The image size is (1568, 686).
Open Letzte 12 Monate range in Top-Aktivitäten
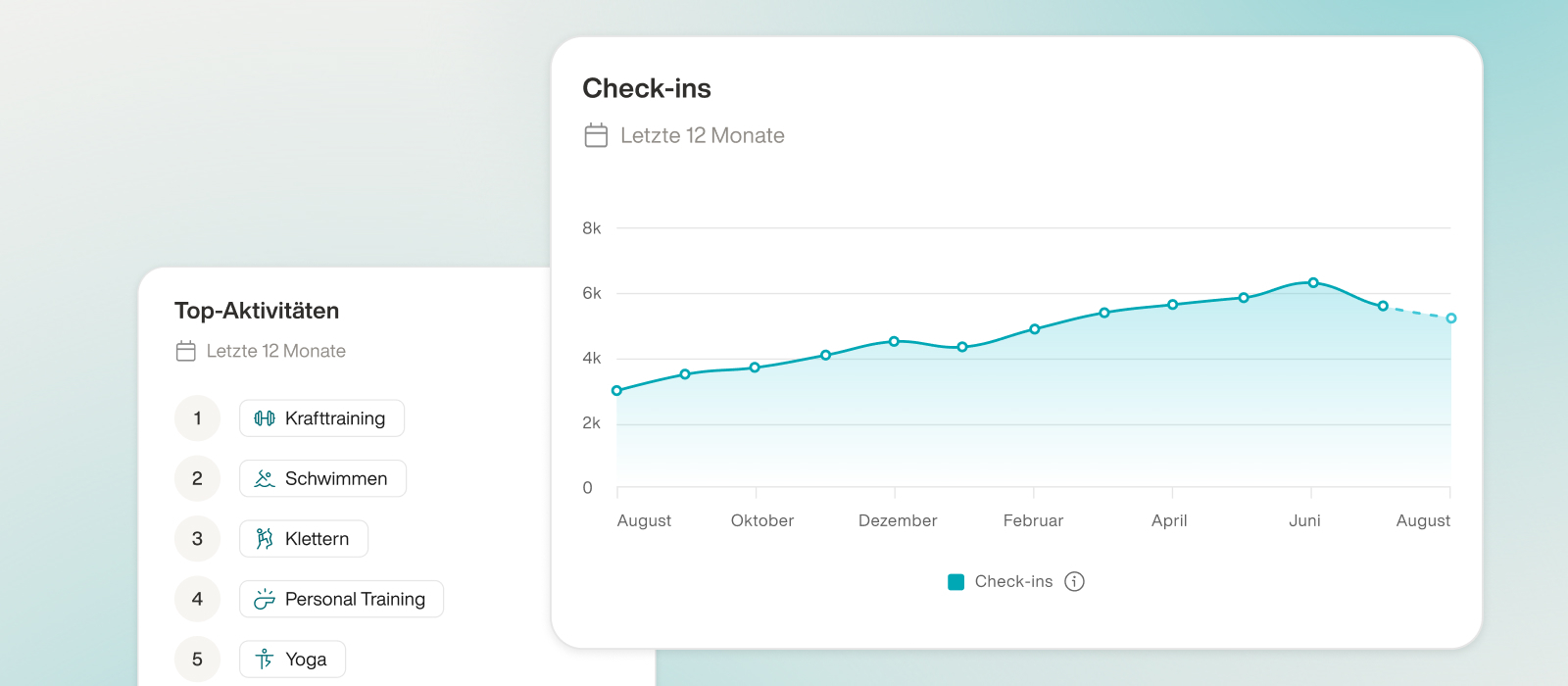click(275, 351)
